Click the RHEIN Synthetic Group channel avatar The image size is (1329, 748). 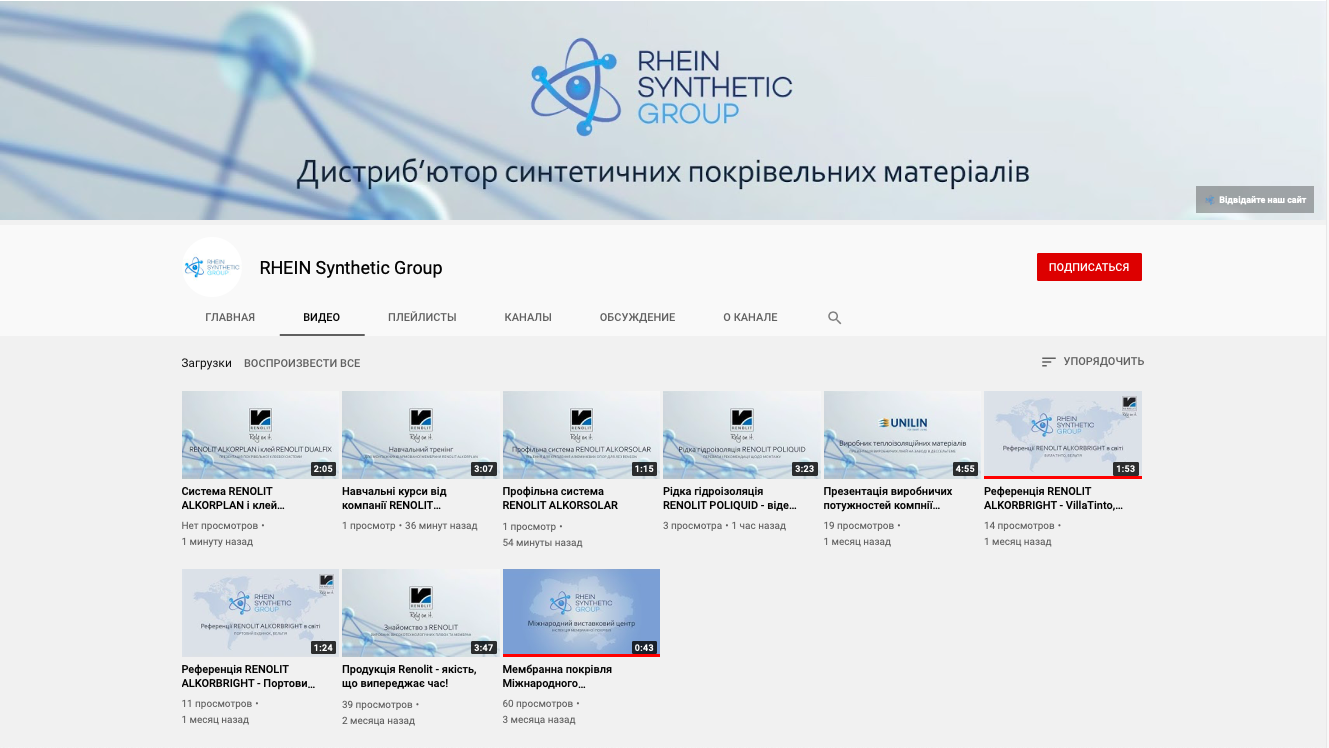[212, 267]
